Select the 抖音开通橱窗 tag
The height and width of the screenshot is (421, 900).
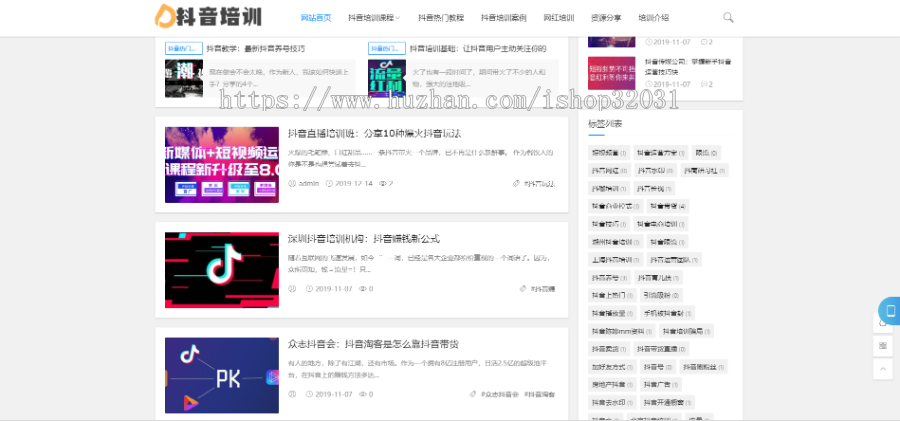(x=667, y=402)
